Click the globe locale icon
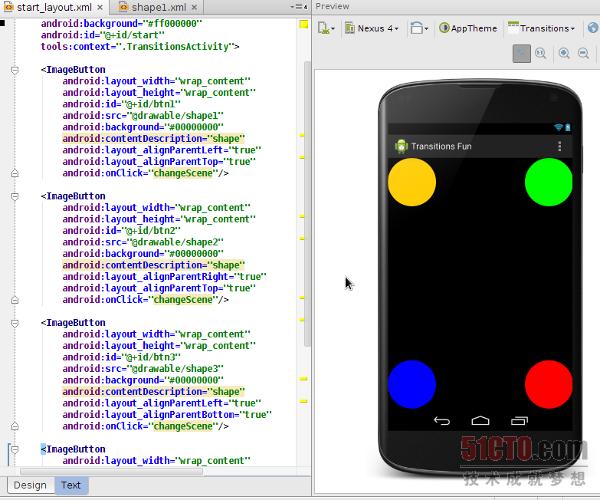 592,28
